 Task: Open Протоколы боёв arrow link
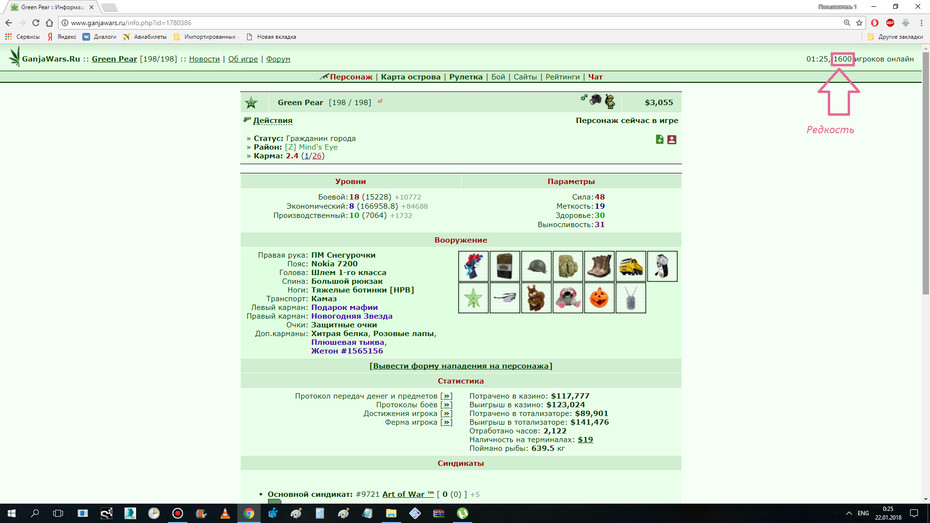[x=447, y=405]
